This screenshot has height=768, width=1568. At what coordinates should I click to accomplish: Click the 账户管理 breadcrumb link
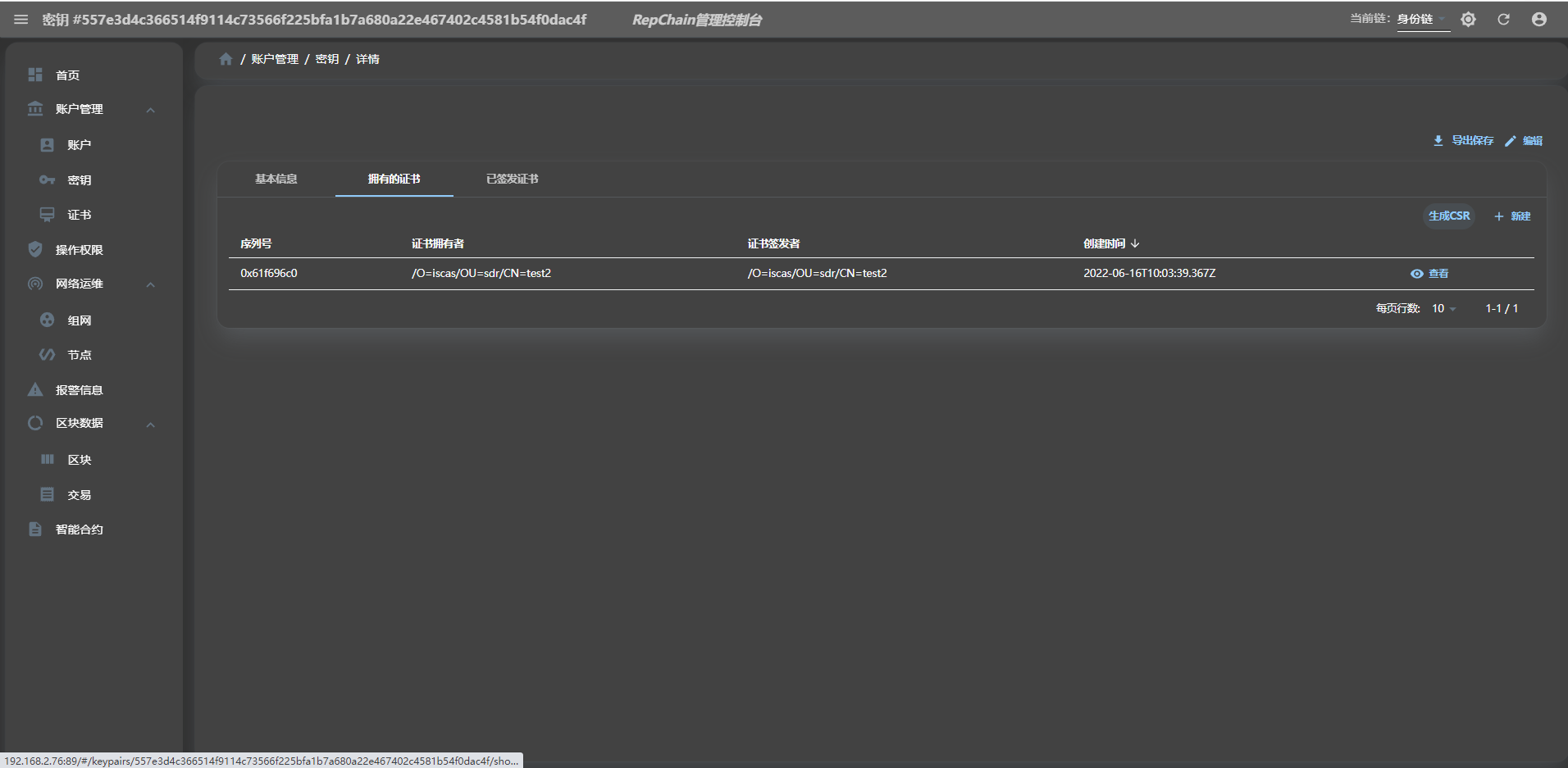[275, 59]
